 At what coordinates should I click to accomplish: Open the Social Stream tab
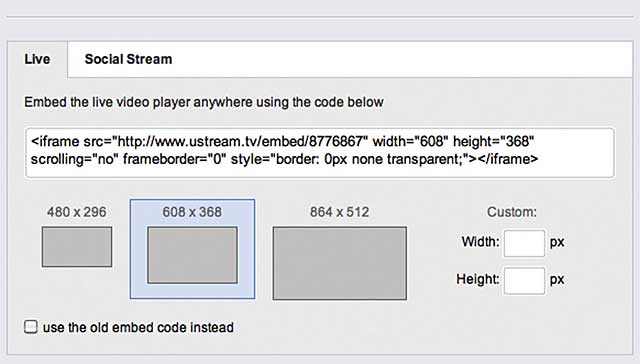tap(128, 59)
